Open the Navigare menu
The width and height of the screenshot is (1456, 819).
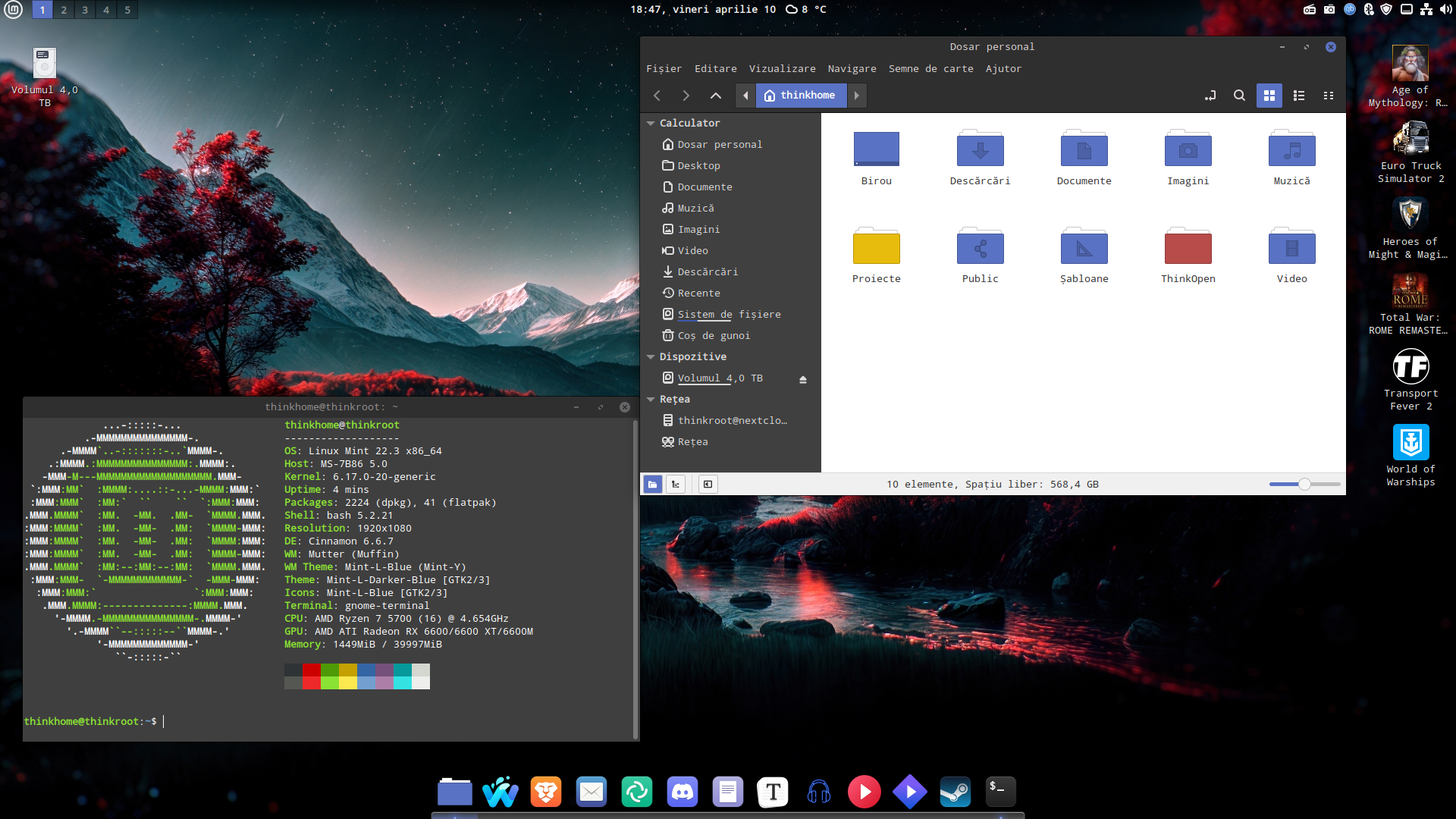(851, 68)
